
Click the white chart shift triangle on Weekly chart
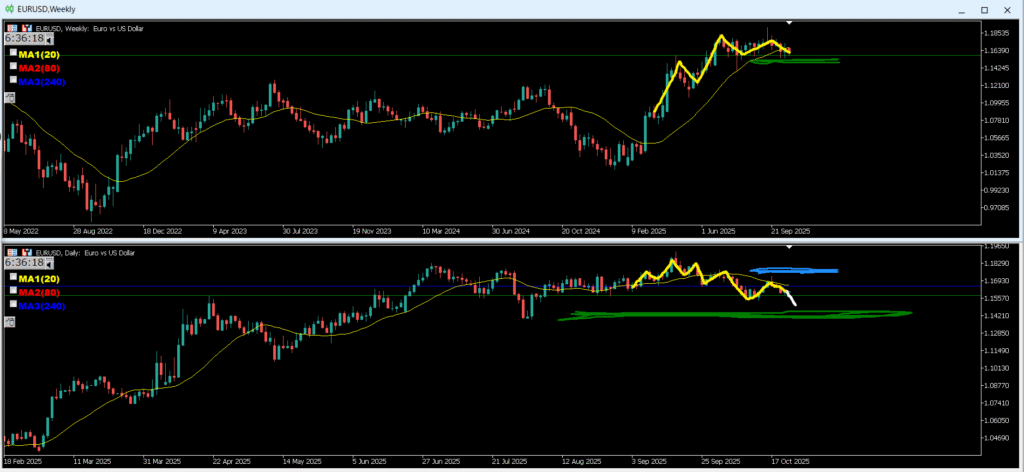pos(789,22)
